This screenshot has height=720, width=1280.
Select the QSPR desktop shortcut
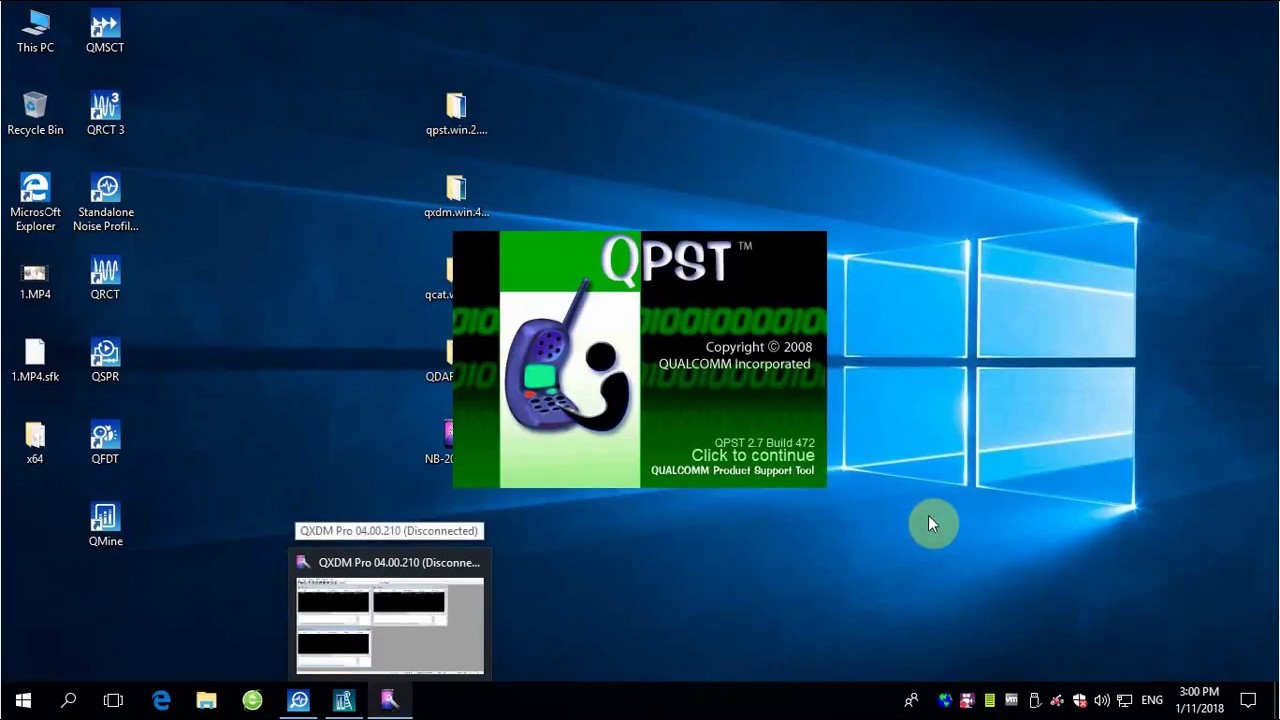point(105,360)
